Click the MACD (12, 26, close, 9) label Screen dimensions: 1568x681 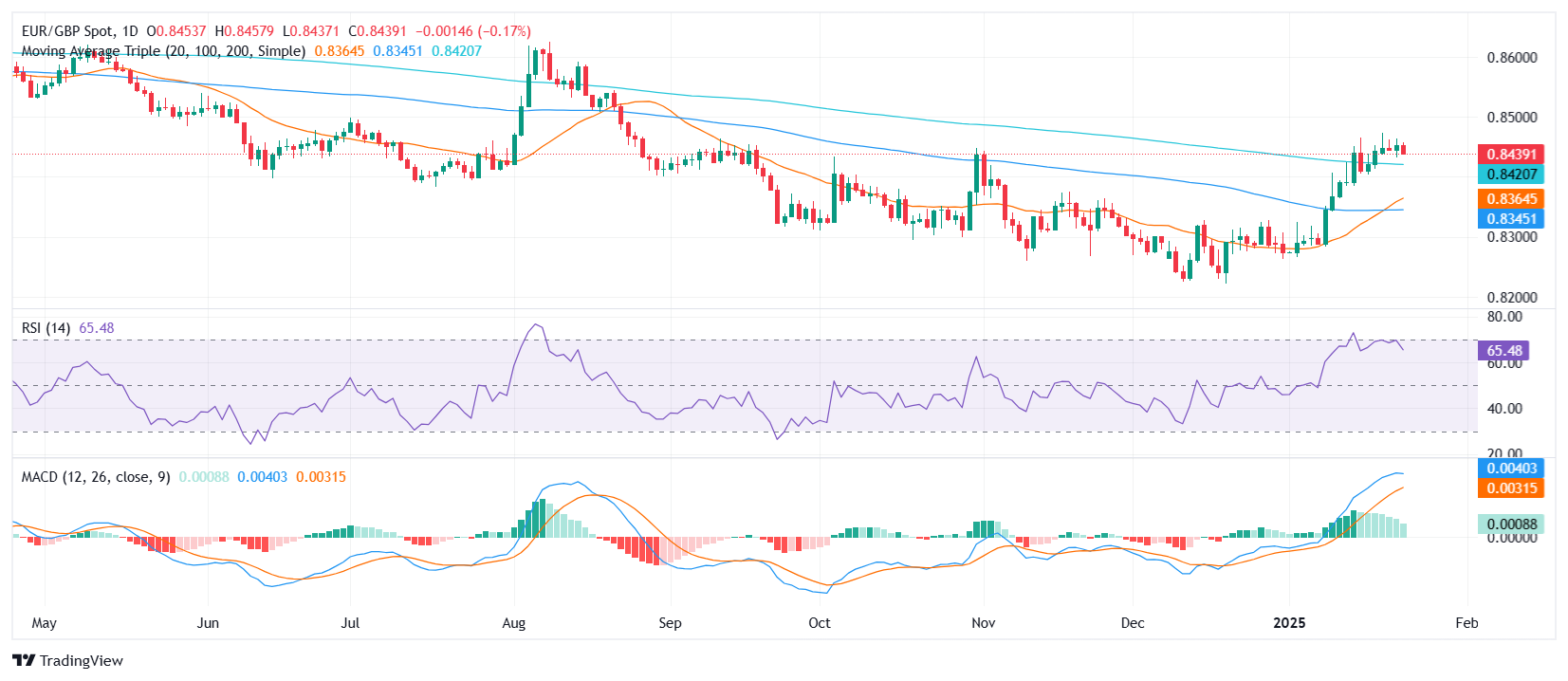[96, 477]
